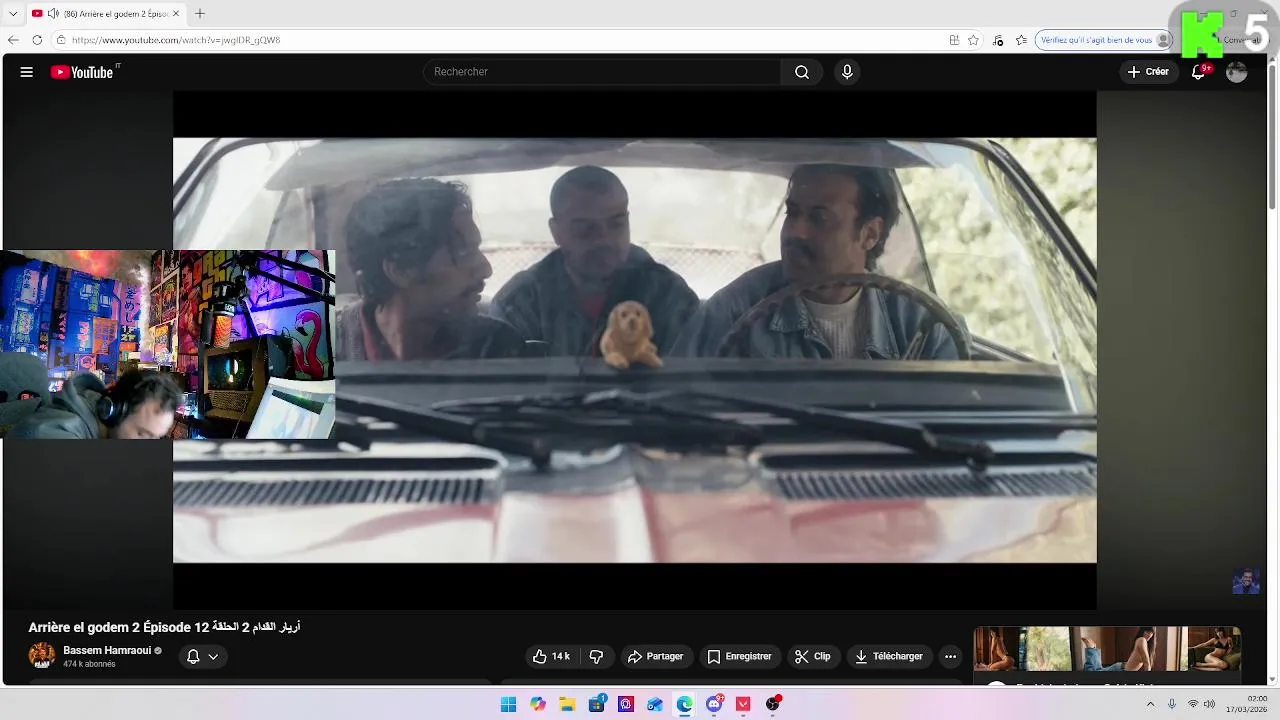Open the browser Favorites star-list icon
Screen dimensions: 1280x720
click(x=1021, y=40)
